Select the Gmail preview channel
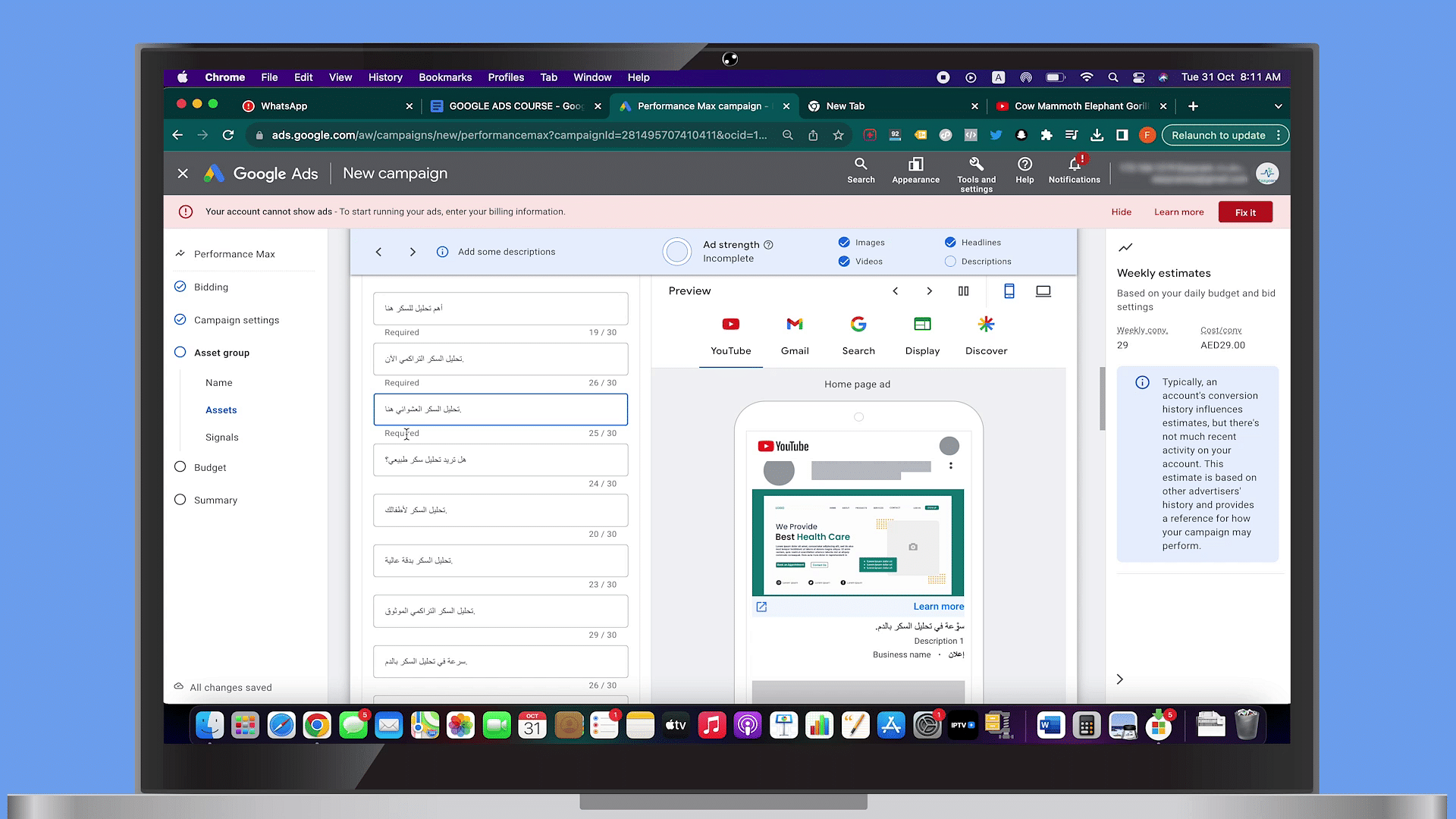 (x=795, y=336)
